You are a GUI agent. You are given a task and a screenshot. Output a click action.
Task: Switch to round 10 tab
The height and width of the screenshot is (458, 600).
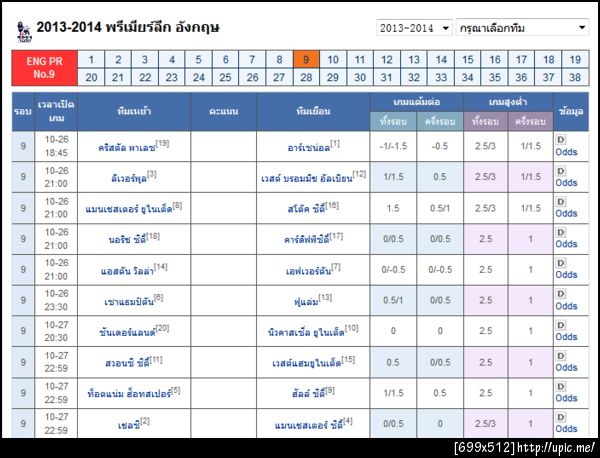point(333,60)
